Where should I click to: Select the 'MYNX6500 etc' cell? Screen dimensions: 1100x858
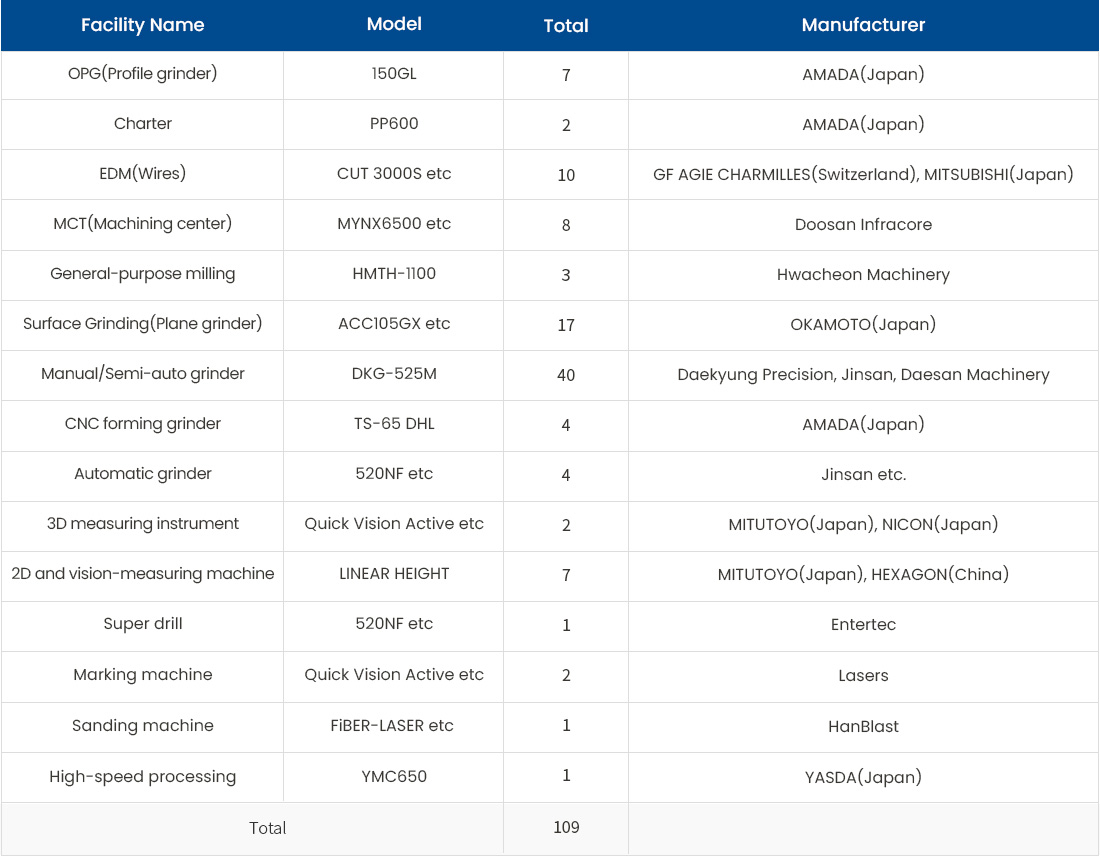[x=394, y=224]
